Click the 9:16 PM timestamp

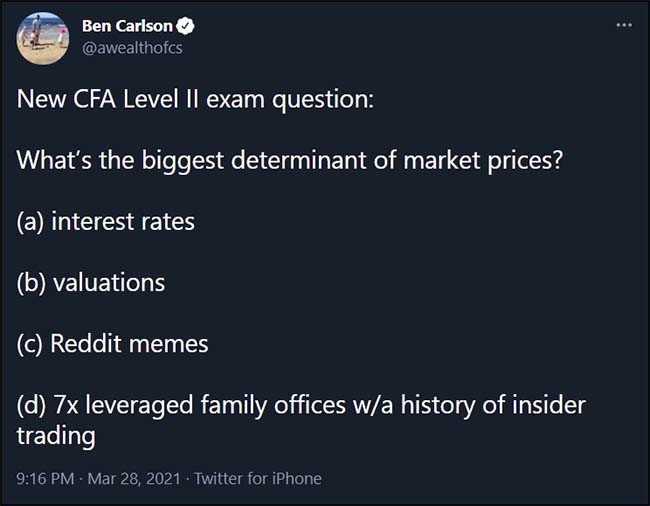46,478
